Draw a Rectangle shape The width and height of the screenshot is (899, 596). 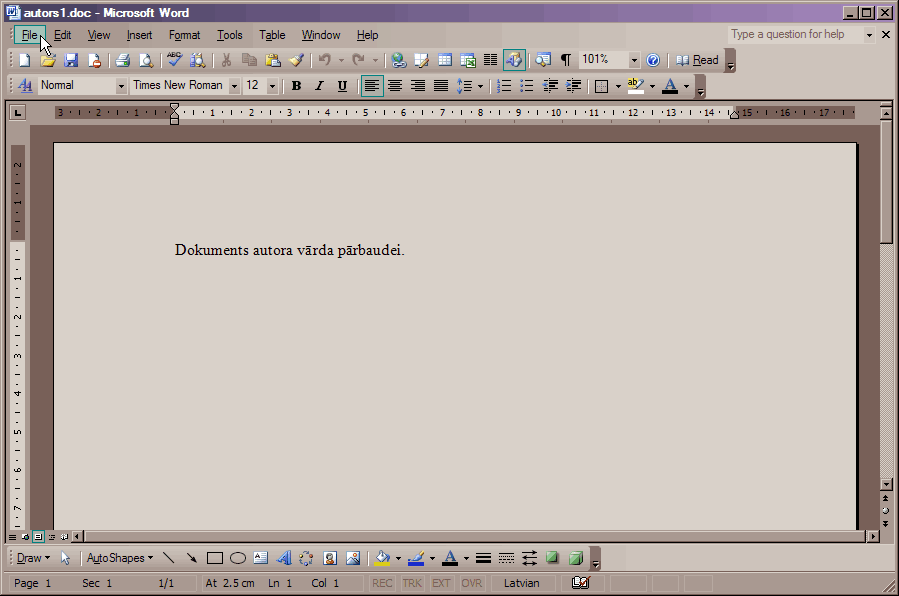[x=214, y=558]
